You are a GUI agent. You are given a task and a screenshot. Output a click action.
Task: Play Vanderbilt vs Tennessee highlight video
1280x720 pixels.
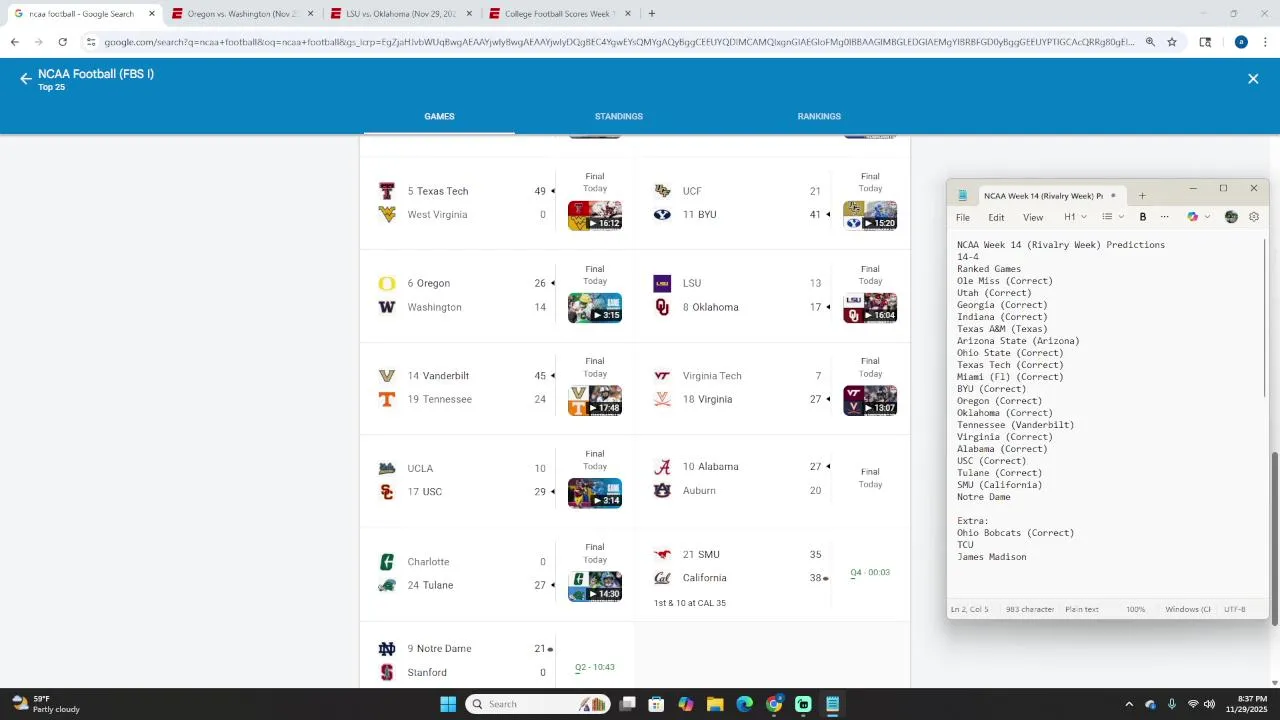pyautogui.click(x=595, y=401)
